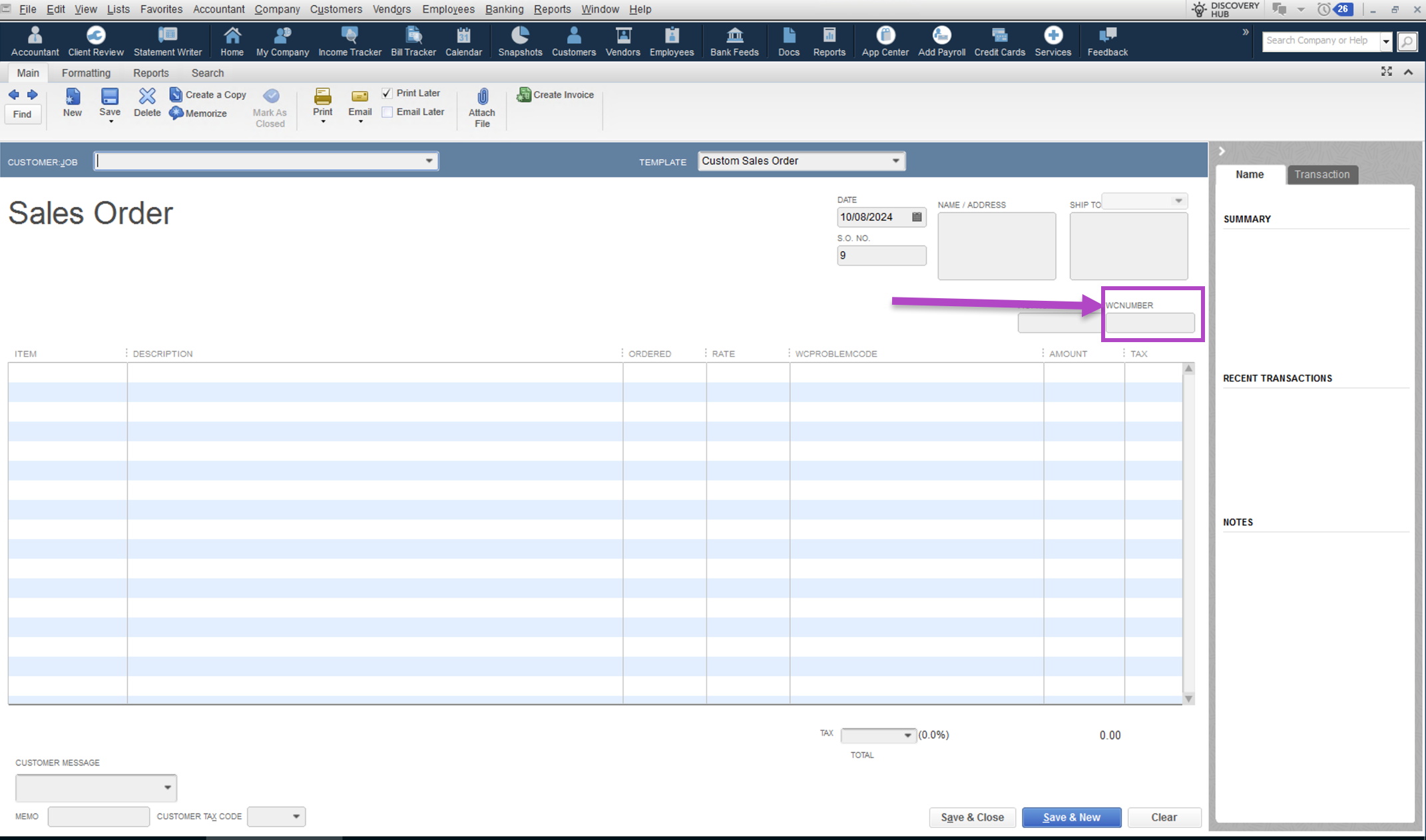Expand the Customer Message dropdown
Screen dimensions: 1426x840
pyautogui.click(x=167, y=787)
